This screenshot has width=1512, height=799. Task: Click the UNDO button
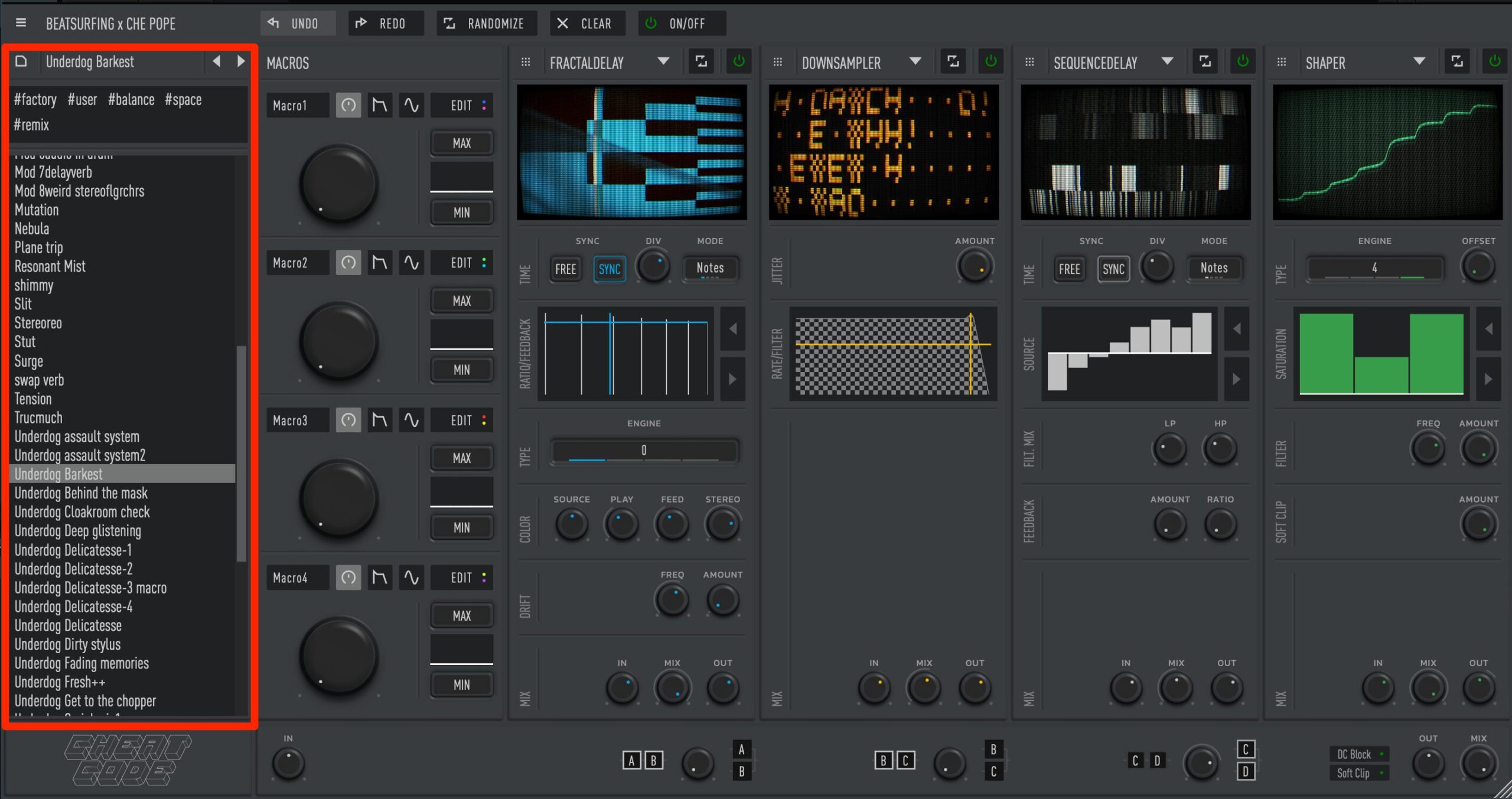(x=298, y=23)
